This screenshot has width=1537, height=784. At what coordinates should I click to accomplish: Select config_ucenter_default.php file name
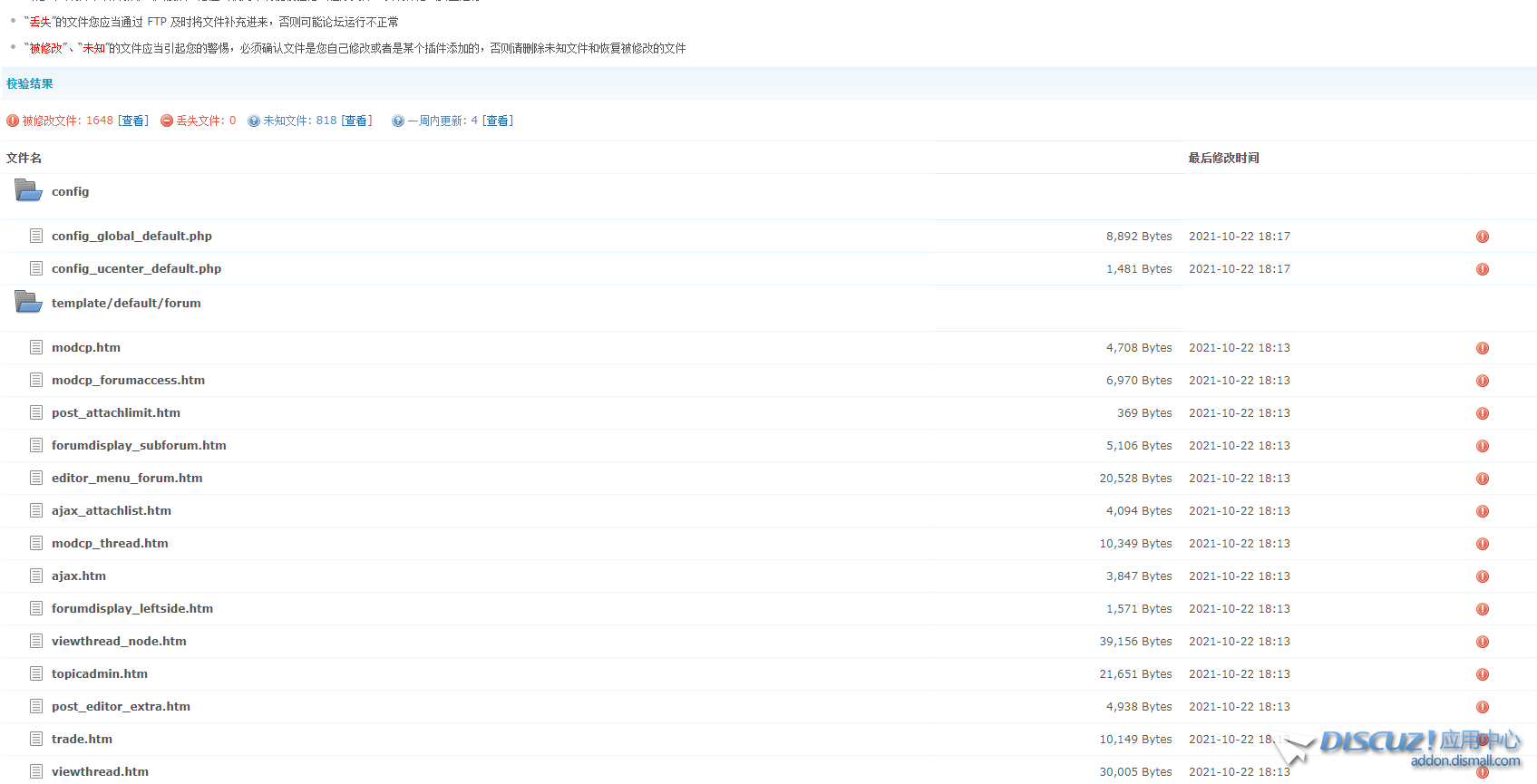(136, 268)
